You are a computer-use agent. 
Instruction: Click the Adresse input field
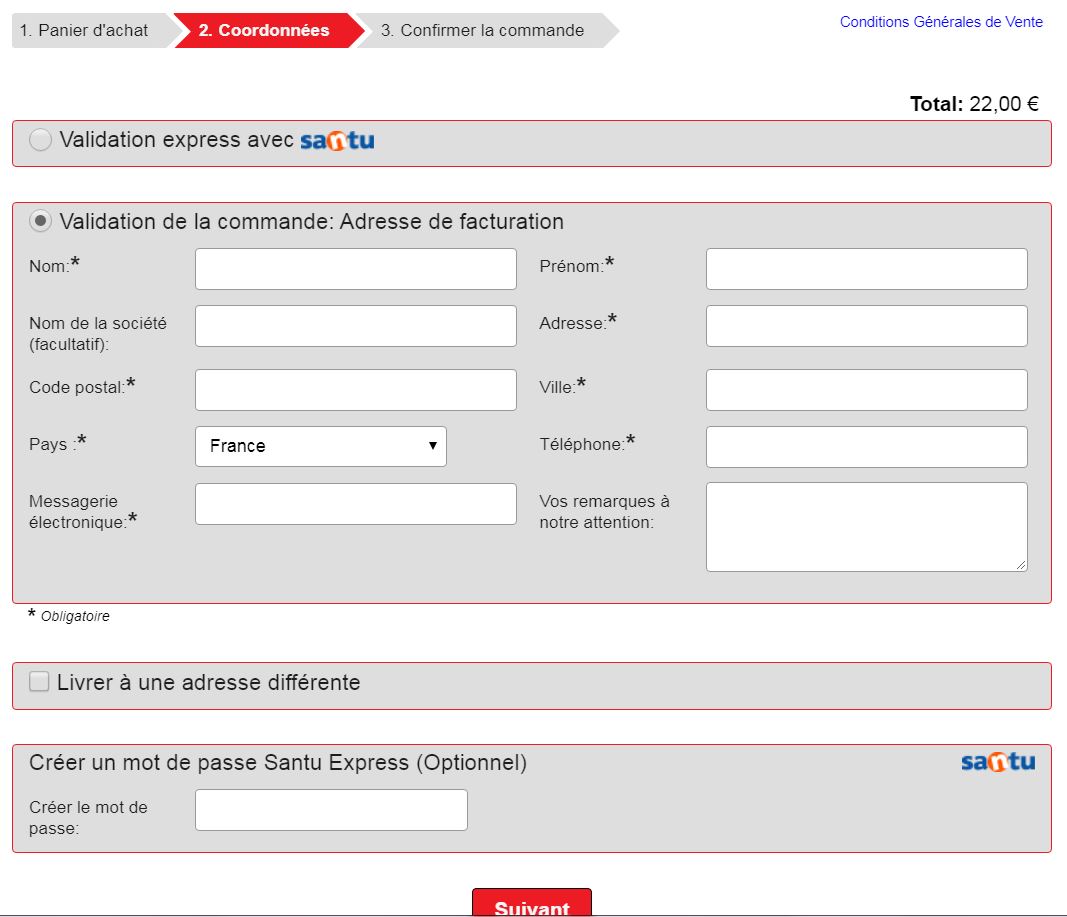pyautogui.click(x=866, y=326)
